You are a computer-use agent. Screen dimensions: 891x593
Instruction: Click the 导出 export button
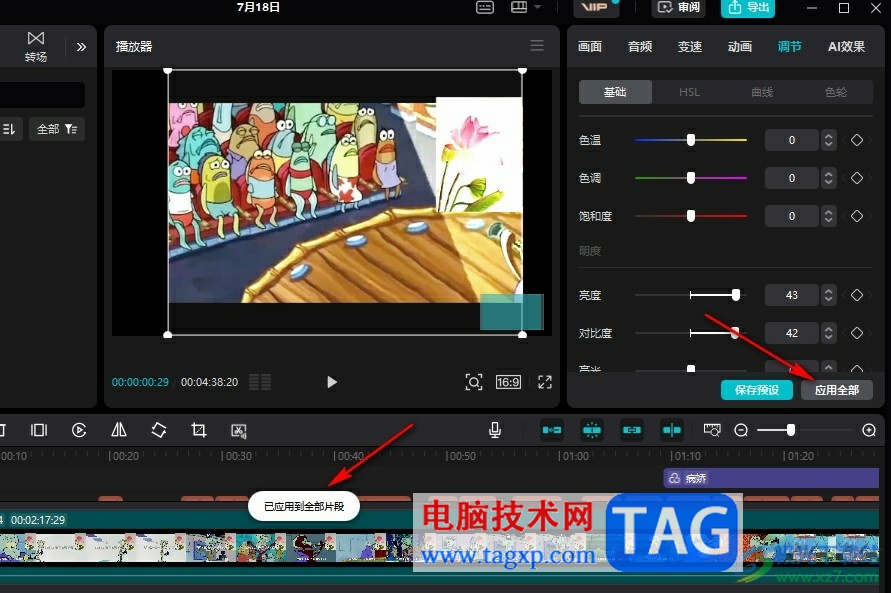[x=748, y=7]
